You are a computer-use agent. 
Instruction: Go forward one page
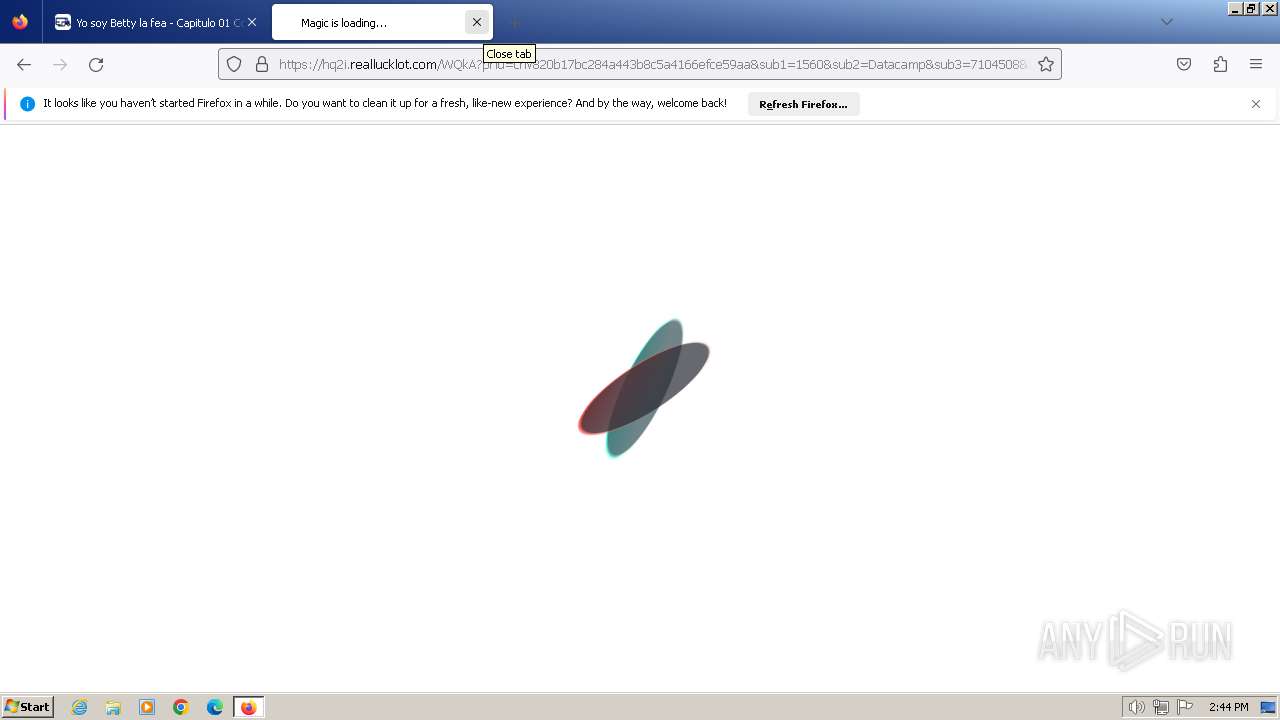tap(60, 64)
